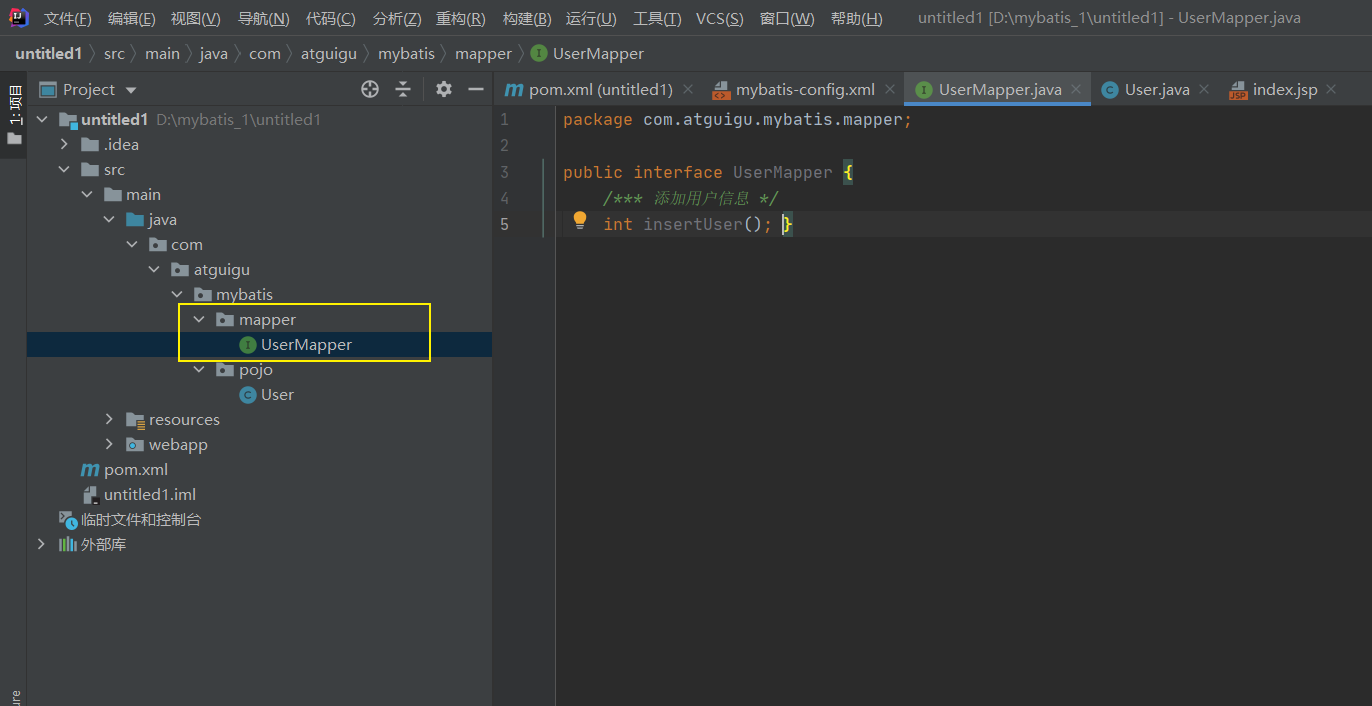This screenshot has width=1372, height=706.
Task: Click the locate-in-project crosshair icon
Action: click(x=370, y=89)
